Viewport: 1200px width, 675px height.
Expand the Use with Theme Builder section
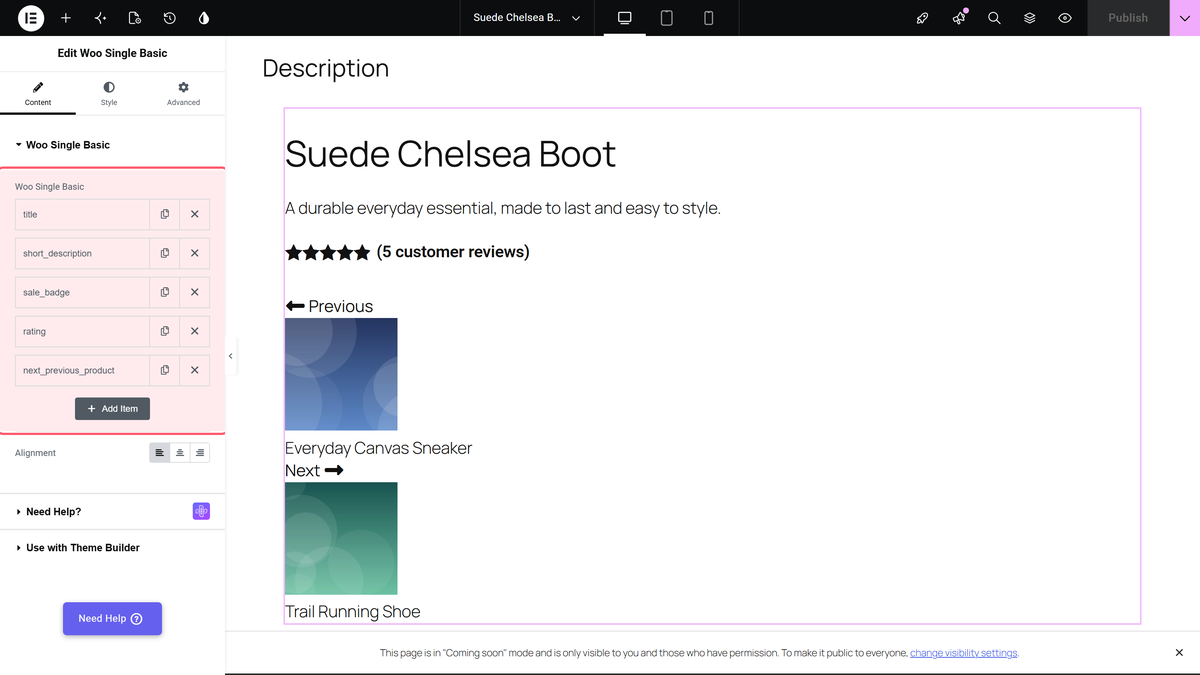(x=112, y=548)
